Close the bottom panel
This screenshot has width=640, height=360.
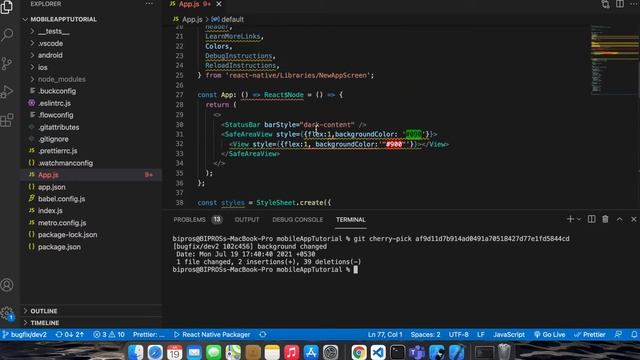point(633,219)
